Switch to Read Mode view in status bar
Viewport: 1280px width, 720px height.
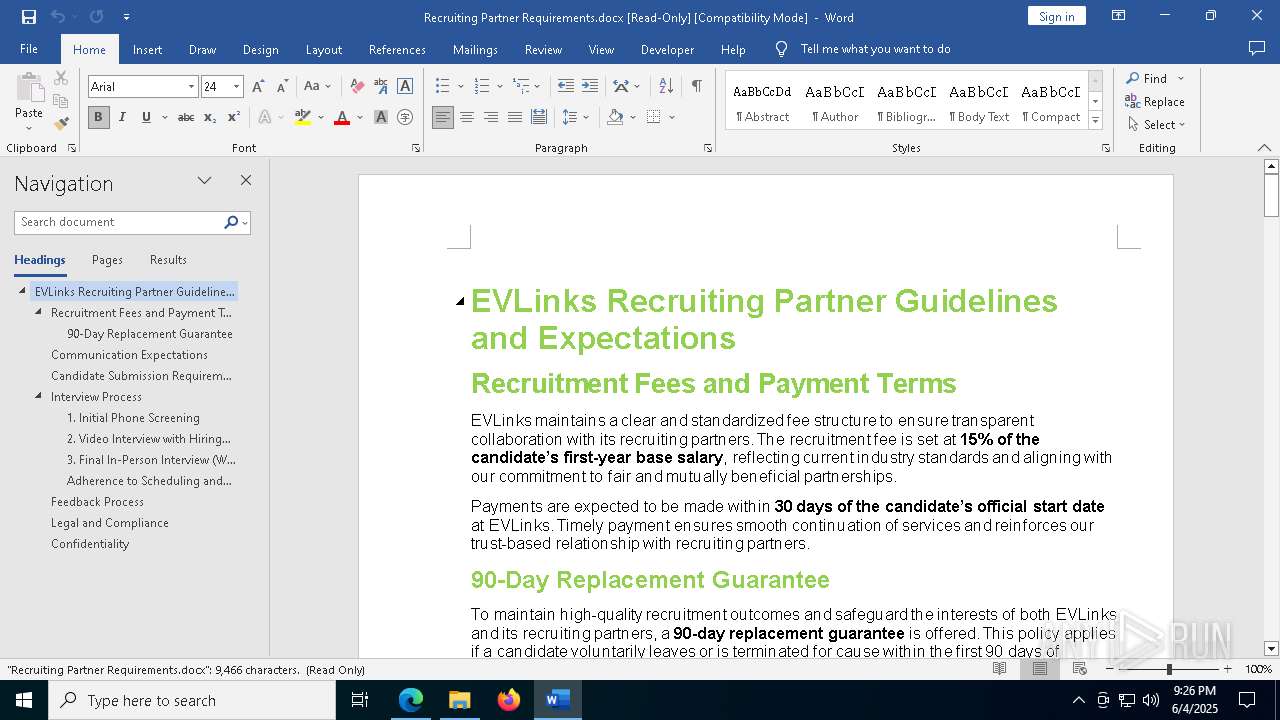tap(999, 669)
